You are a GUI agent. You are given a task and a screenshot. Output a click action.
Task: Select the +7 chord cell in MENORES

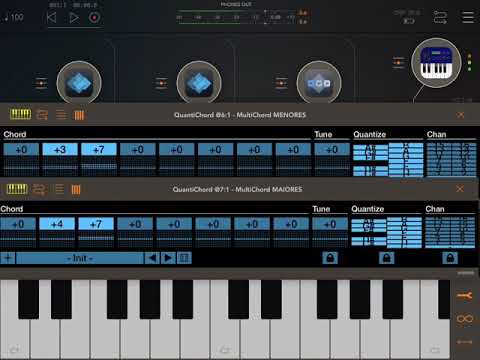99,150
